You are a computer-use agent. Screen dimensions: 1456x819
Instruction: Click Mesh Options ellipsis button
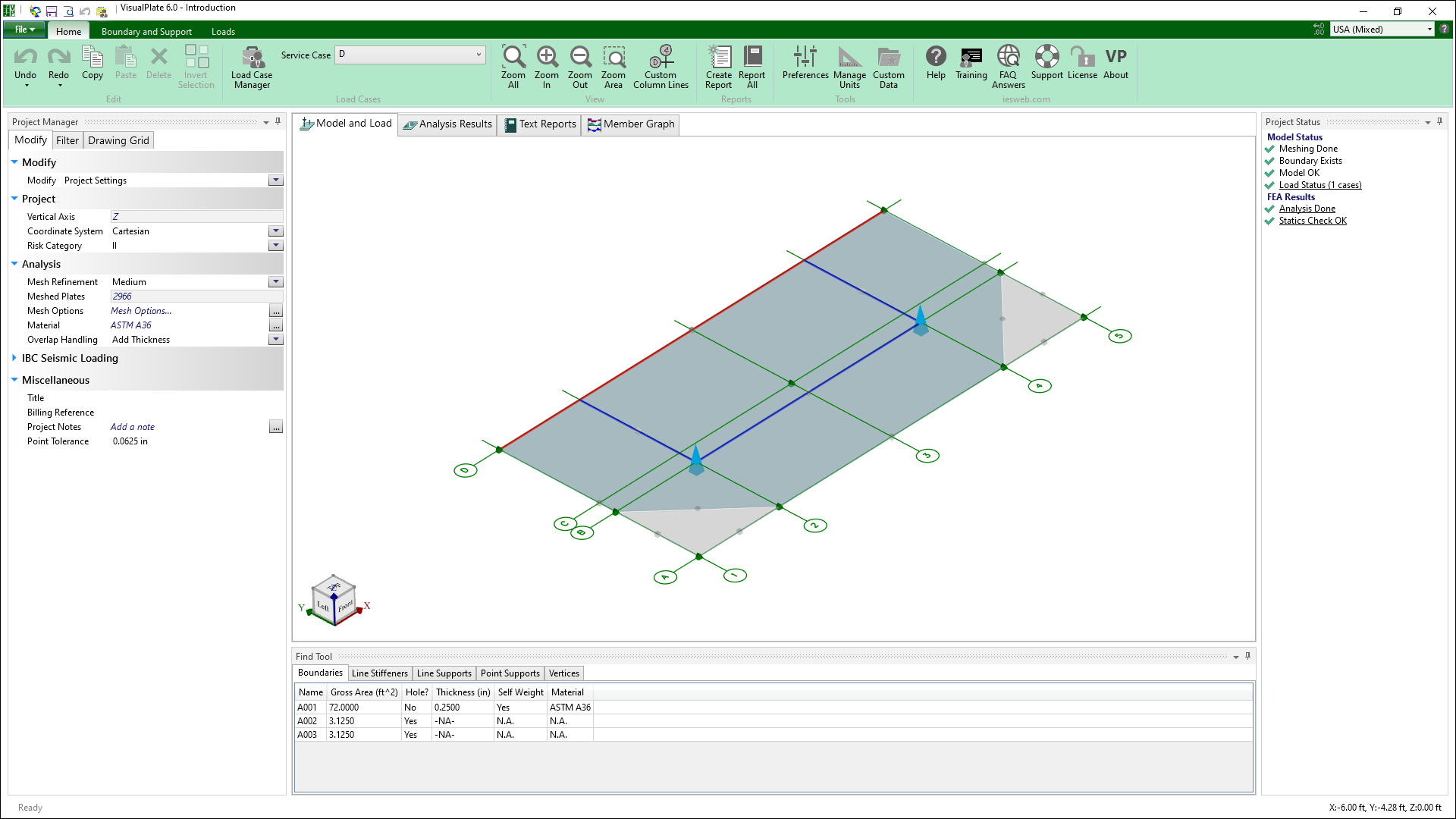coord(276,311)
